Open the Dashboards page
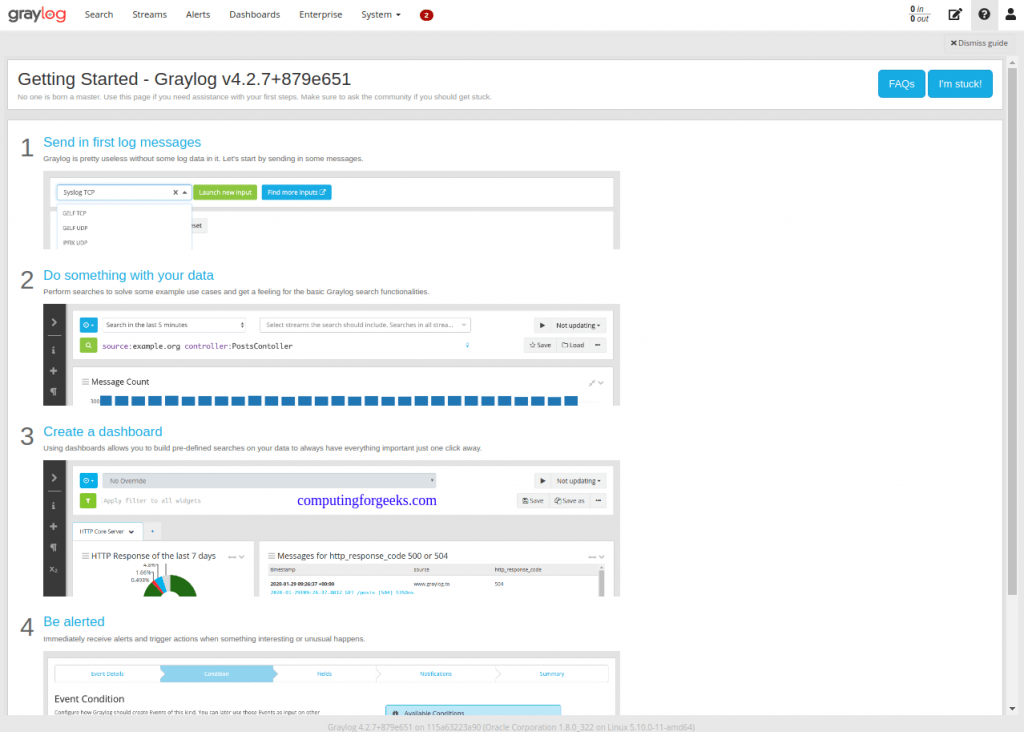This screenshot has height=732, width=1024. click(254, 14)
